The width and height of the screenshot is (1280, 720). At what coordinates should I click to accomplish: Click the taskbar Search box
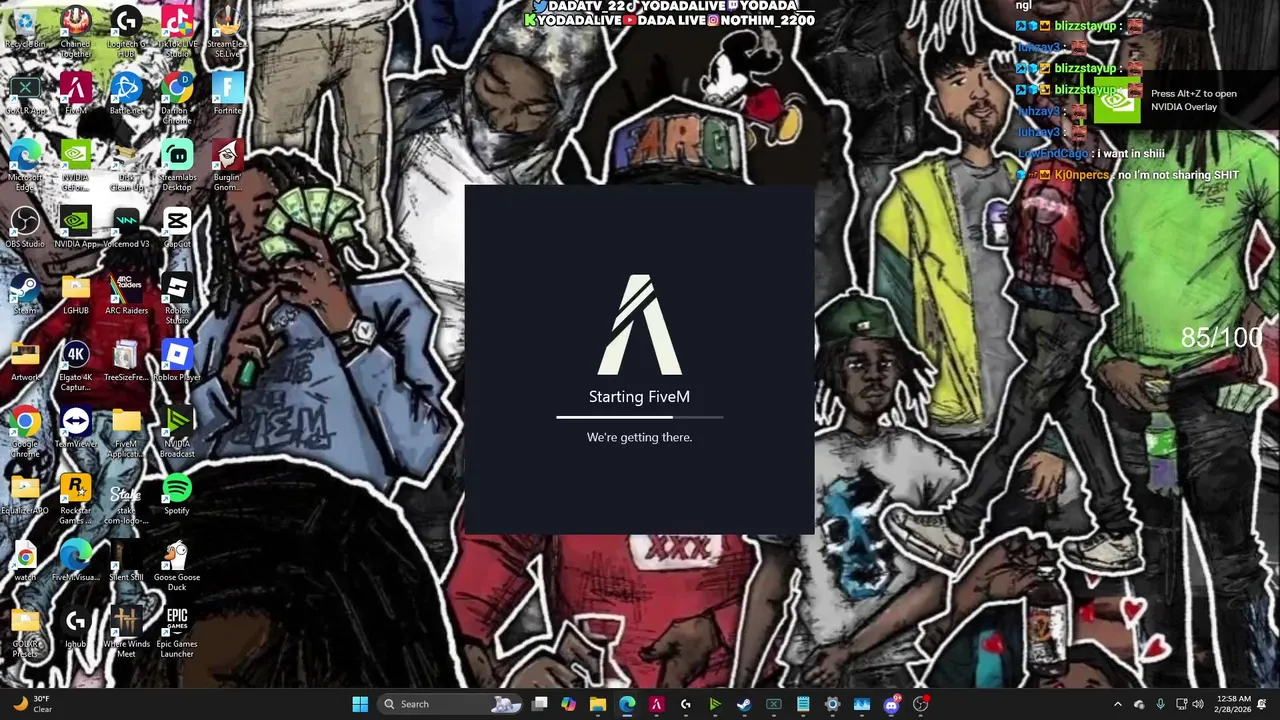(x=451, y=704)
